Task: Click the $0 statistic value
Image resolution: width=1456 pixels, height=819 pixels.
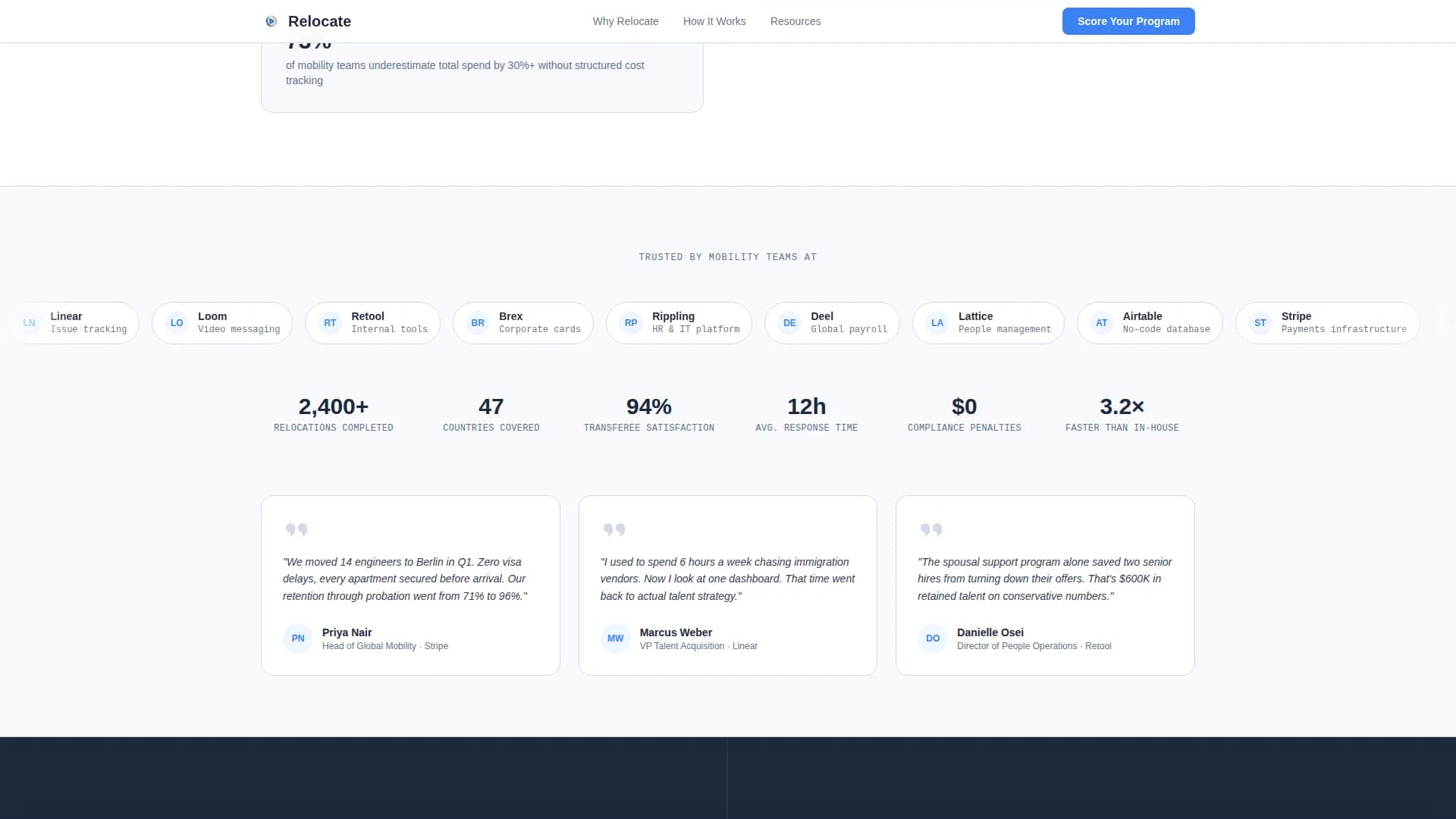Action: (965, 406)
